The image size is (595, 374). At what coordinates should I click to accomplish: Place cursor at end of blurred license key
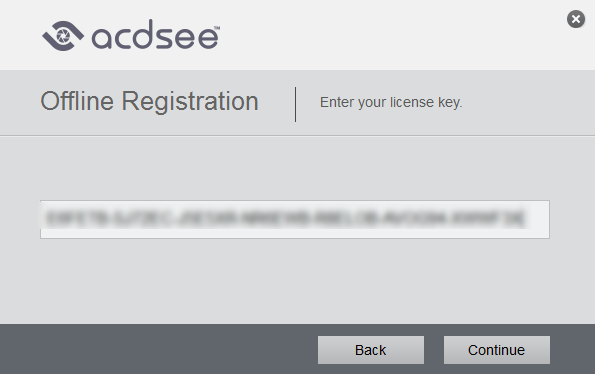tap(525, 219)
